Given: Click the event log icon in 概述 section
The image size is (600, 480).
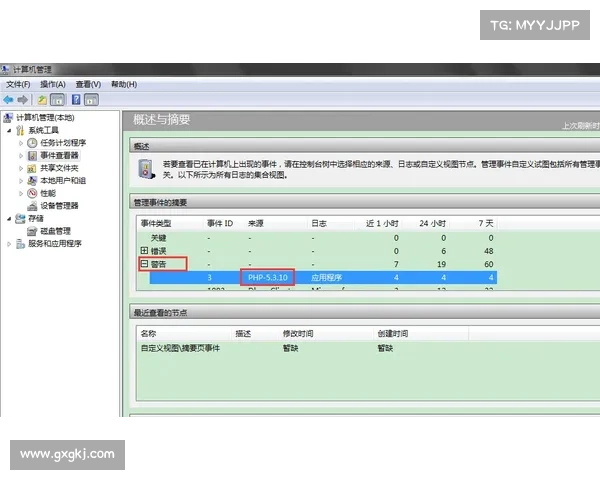Looking at the screenshot, I should tap(146, 169).
